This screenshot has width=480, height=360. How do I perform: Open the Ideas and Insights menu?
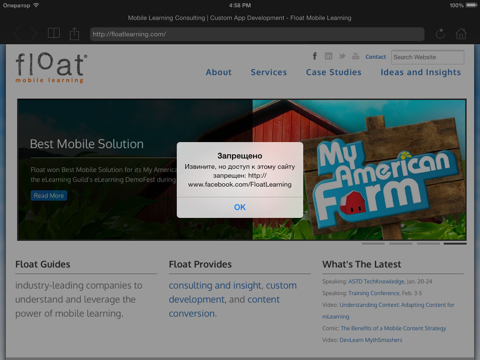[421, 72]
